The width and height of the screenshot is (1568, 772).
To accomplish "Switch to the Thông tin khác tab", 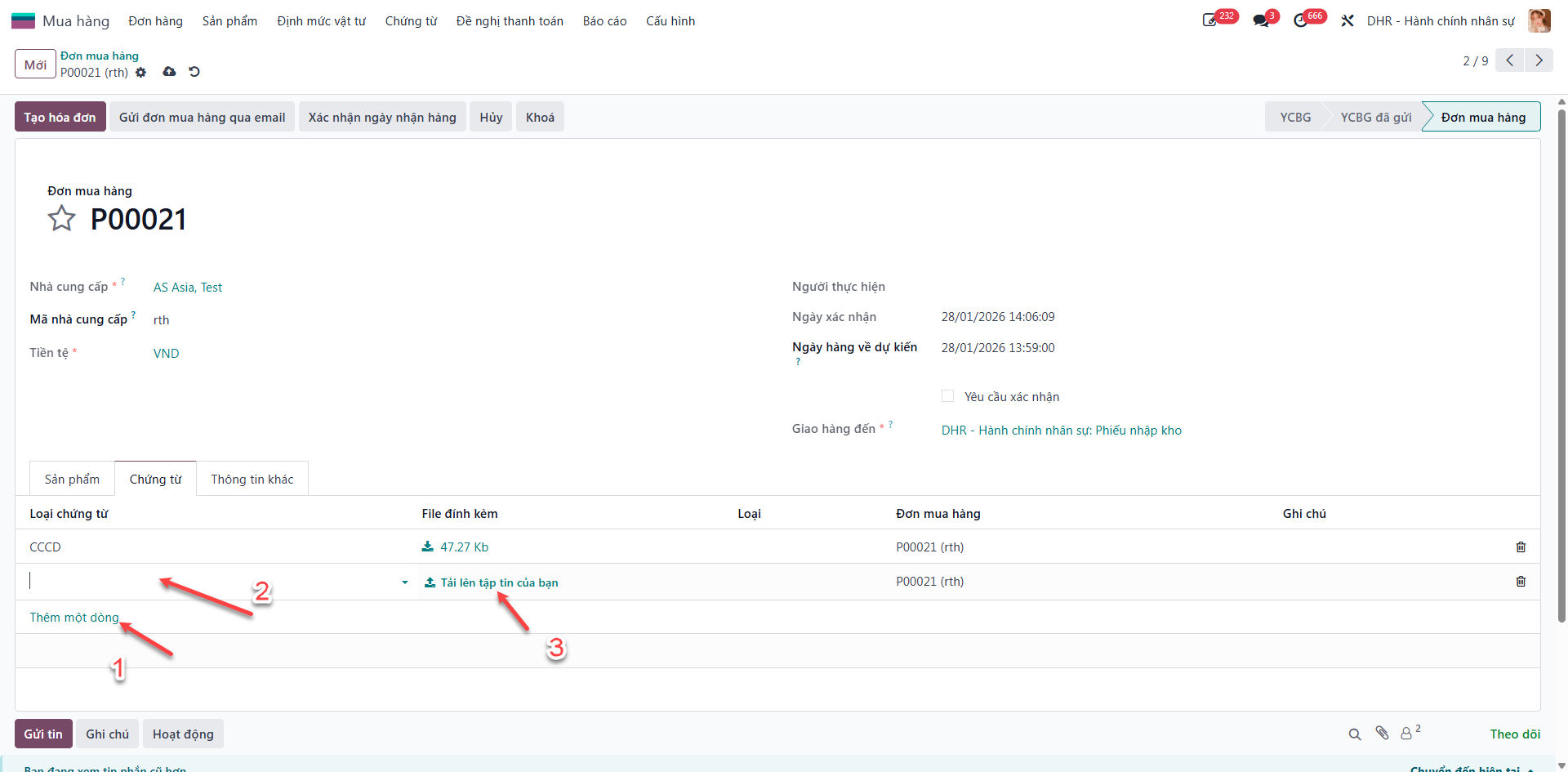I will coord(252,479).
